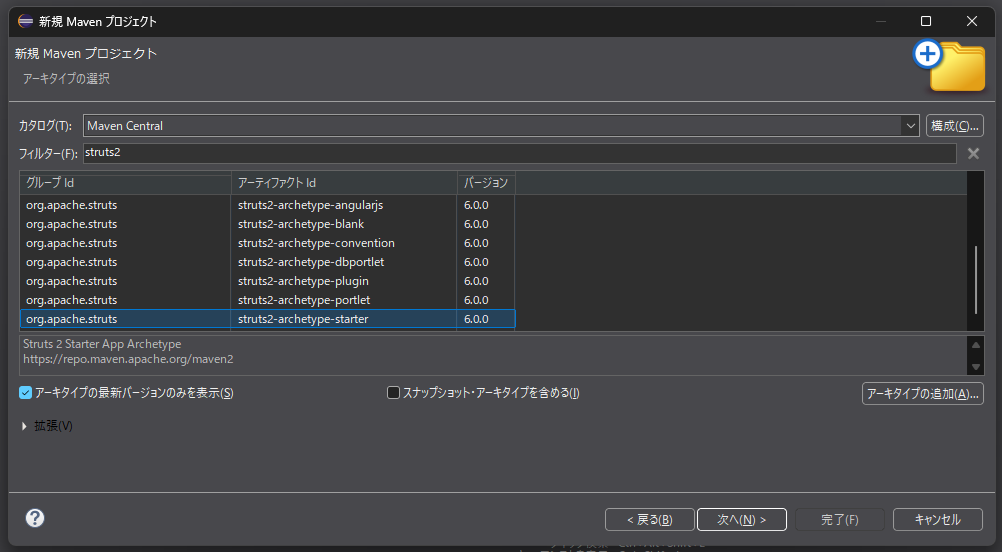This screenshot has height=552, width=1002.
Task: Click the filter field containing struts2
Action: [520, 153]
